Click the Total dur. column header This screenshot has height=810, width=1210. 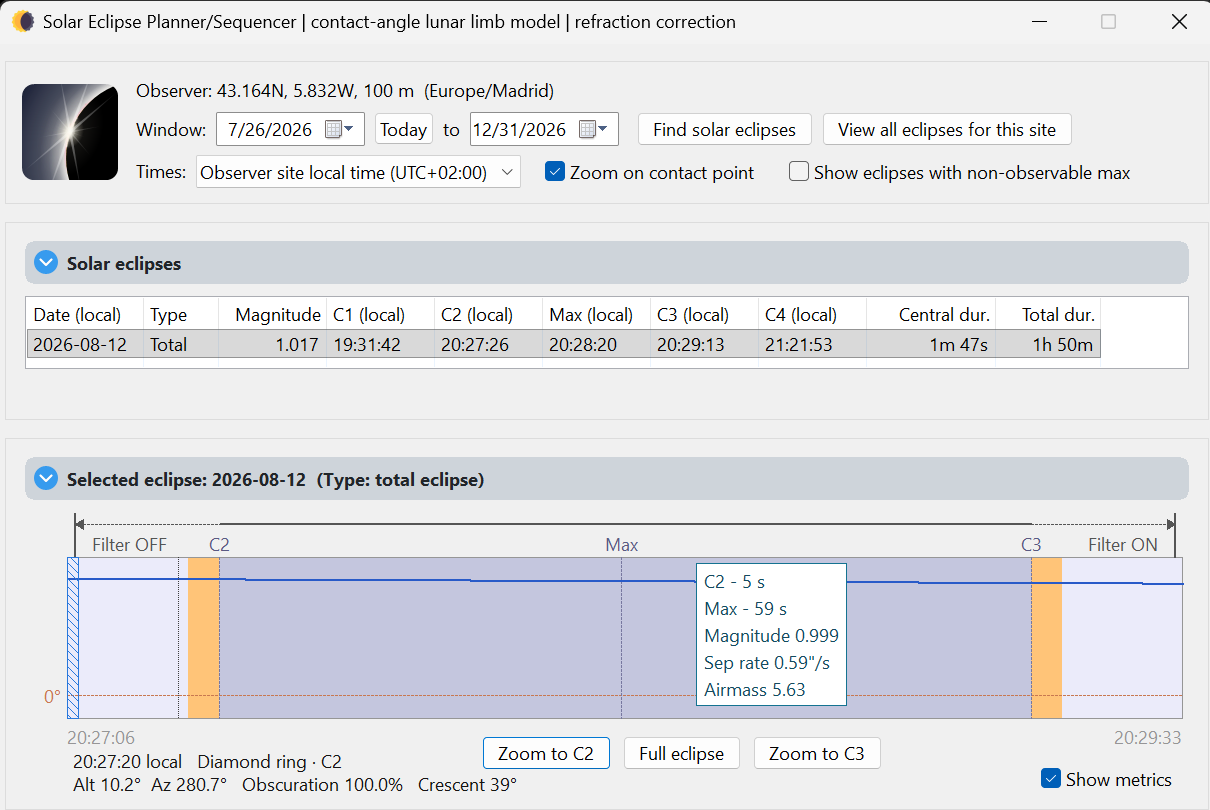tap(1048, 314)
